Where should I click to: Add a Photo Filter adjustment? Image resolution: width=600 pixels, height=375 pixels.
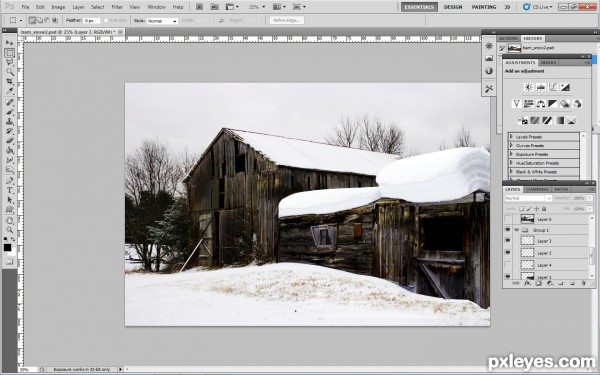click(x=565, y=104)
